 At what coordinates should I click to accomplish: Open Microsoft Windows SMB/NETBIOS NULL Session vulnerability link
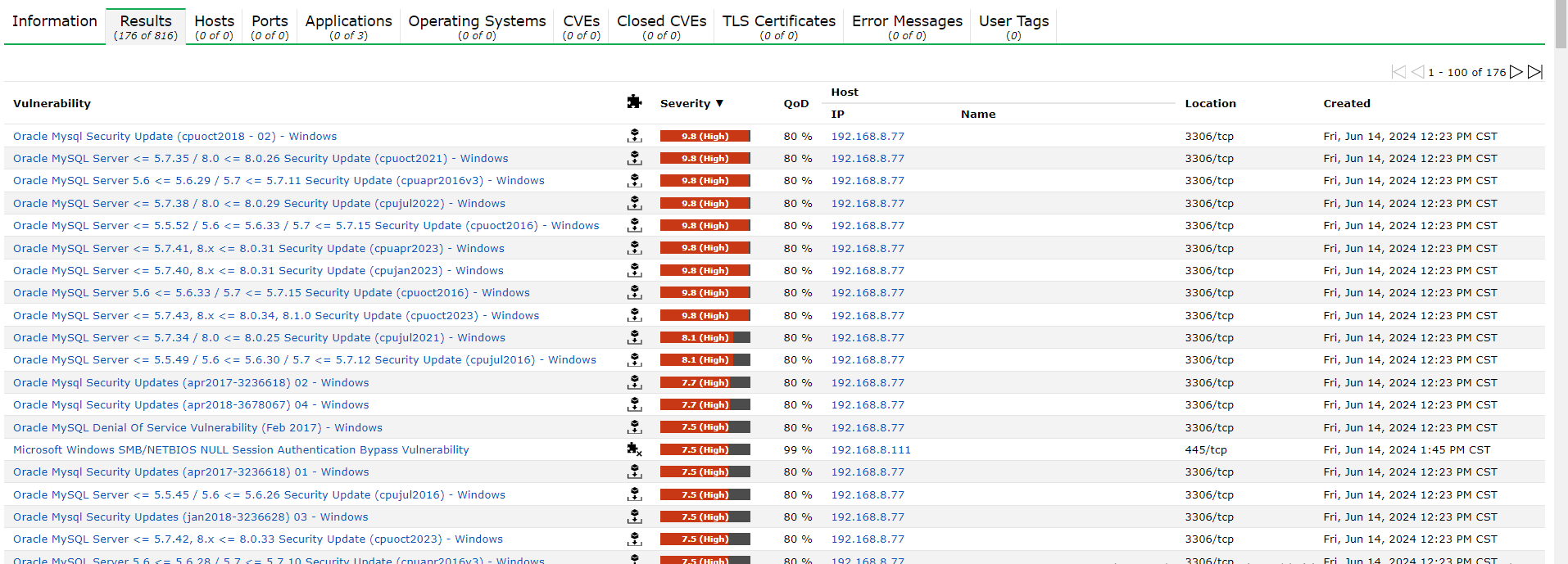click(x=241, y=449)
